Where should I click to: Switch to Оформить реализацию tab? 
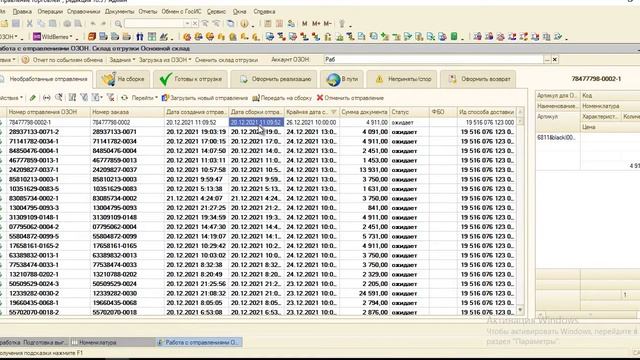coord(273,79)
